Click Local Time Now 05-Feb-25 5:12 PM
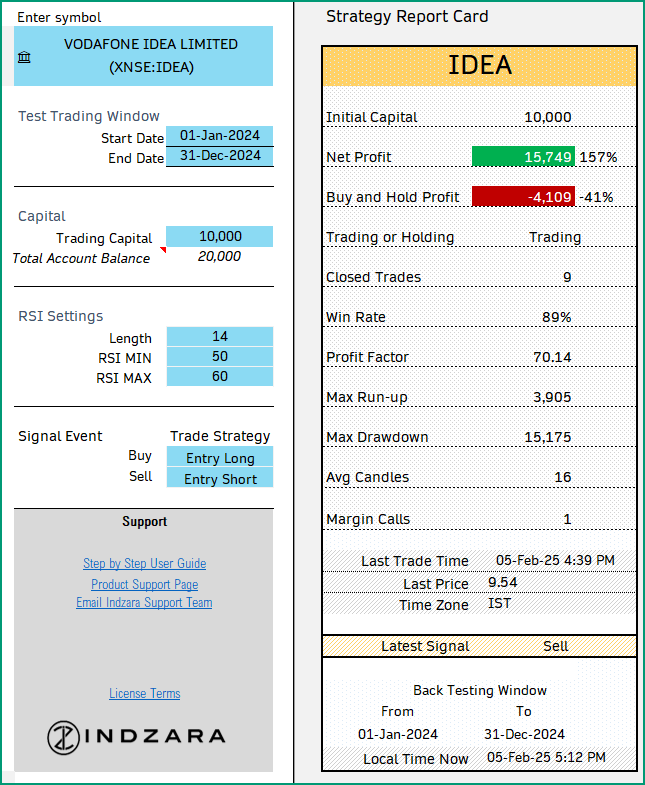The image size is (645, 785). pos(546,757)
